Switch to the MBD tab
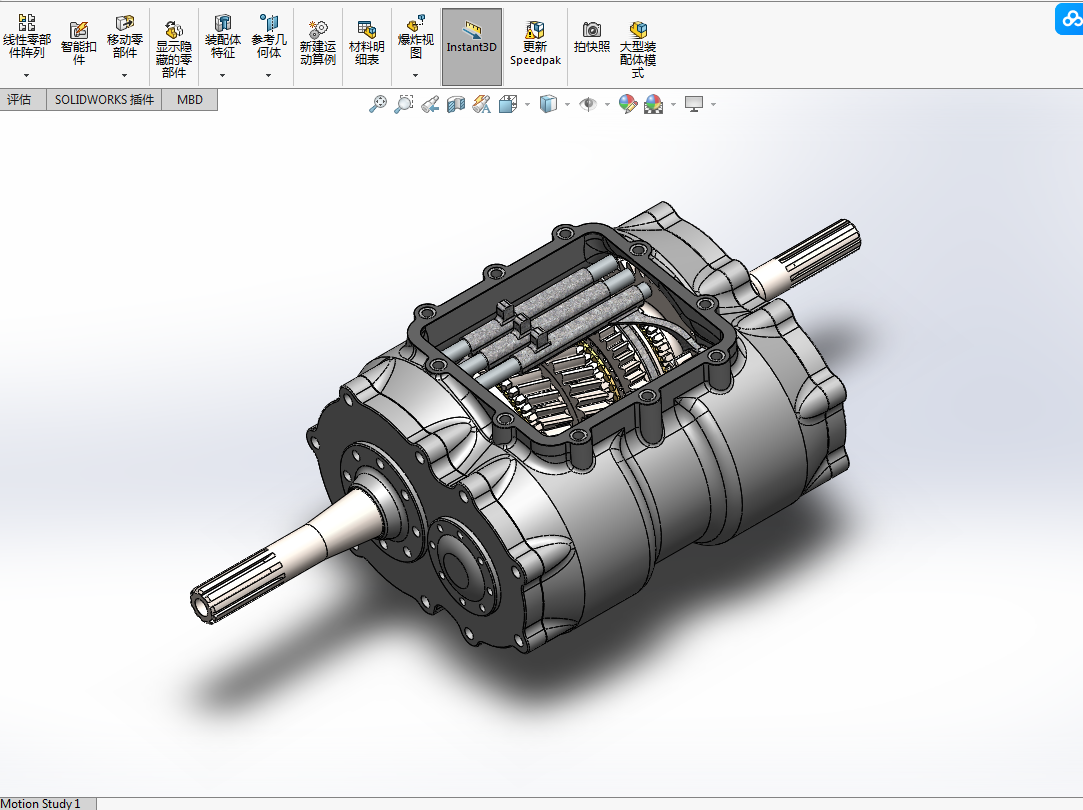 190,100
